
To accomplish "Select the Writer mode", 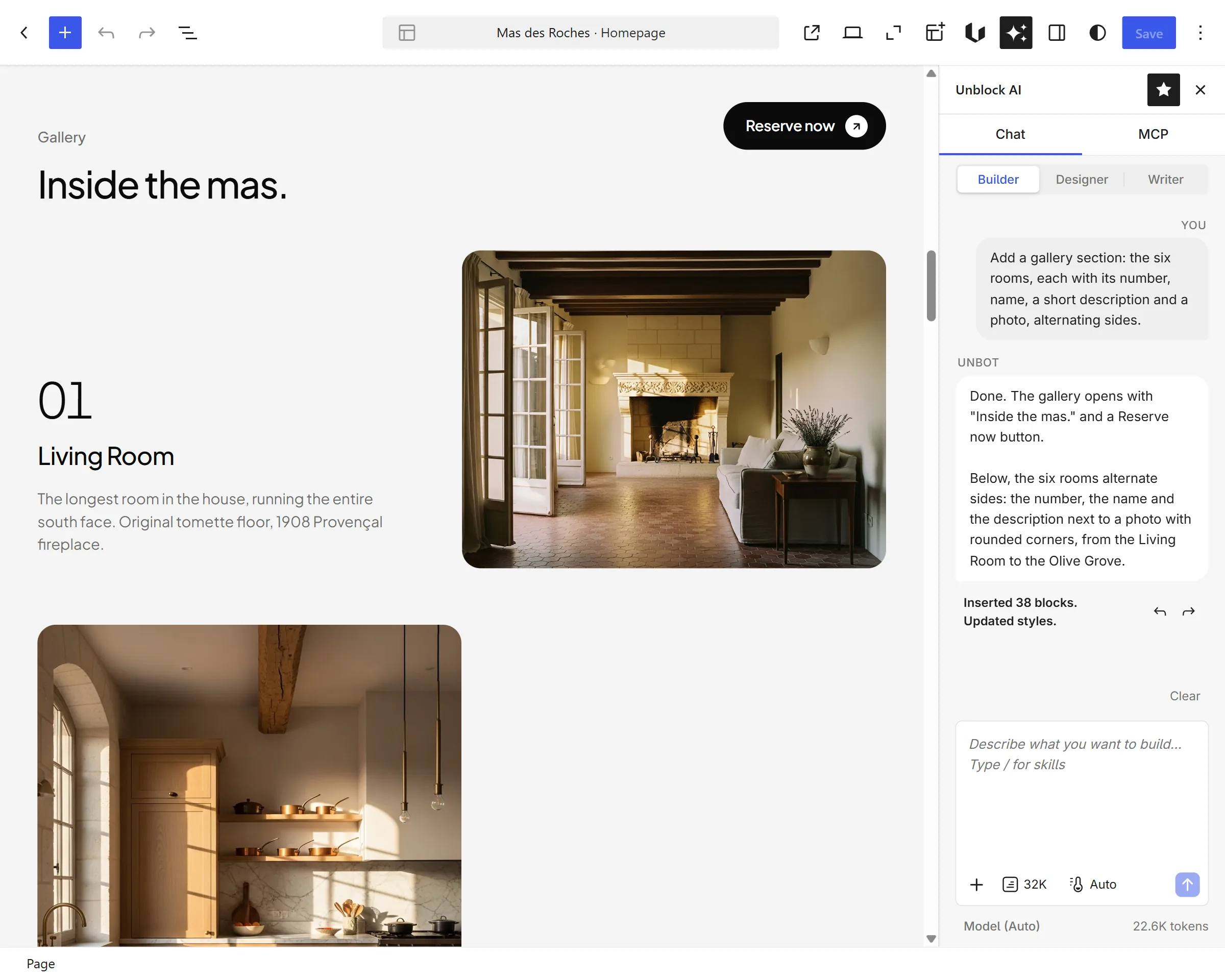I will pyautogui.click(x=1165, y=180).
